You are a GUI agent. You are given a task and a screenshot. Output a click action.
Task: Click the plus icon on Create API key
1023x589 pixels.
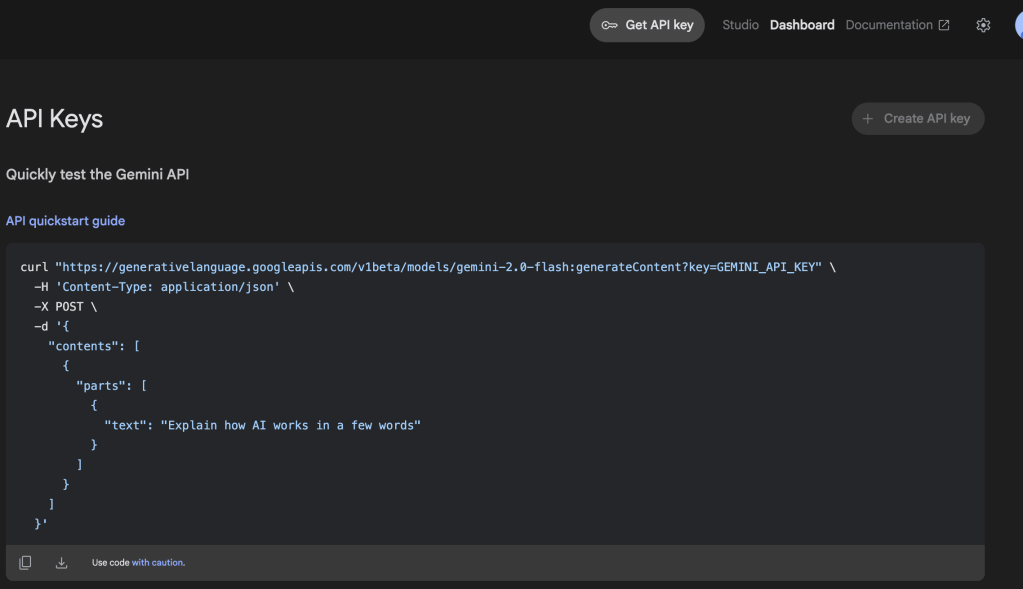[868, 118]
